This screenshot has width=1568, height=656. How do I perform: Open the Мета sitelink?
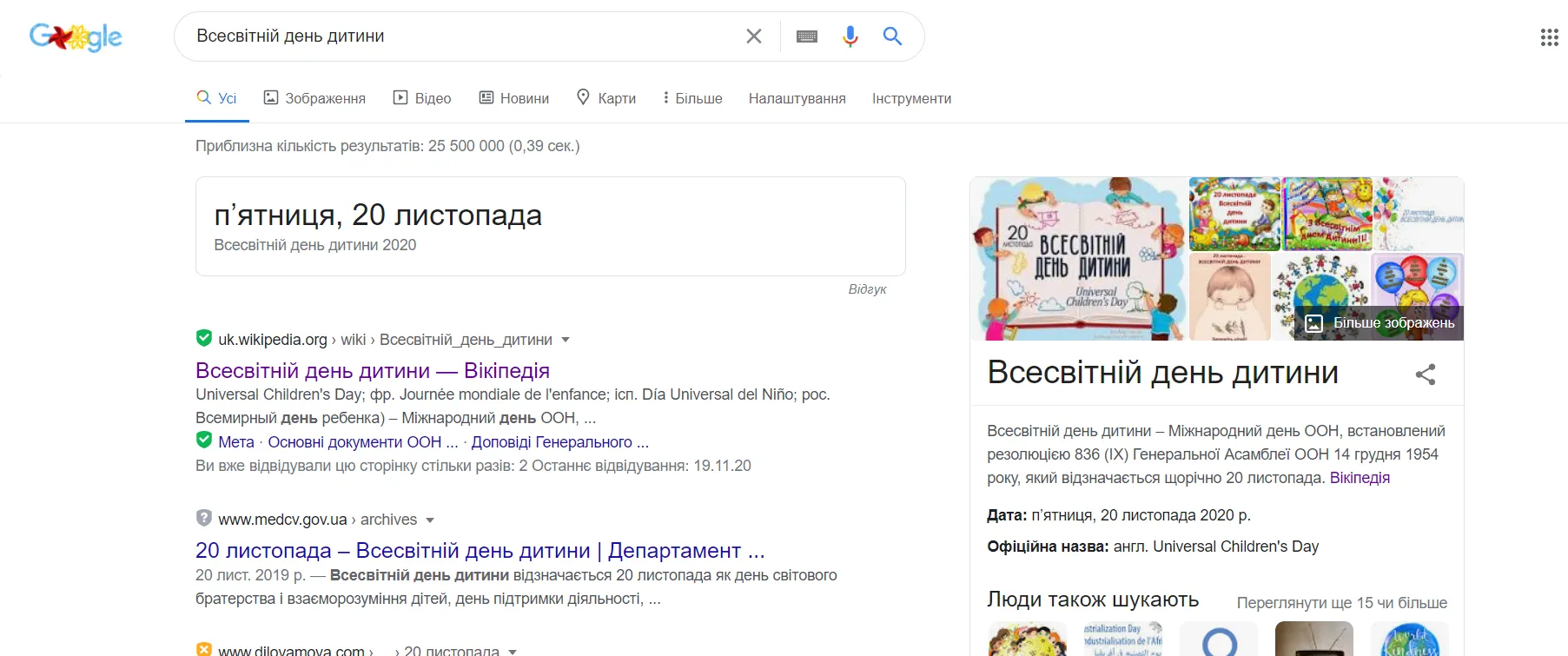(236, 442)
